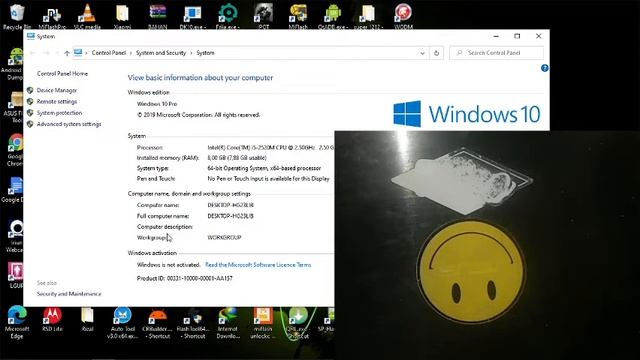Open Google Docs desktop shortcut
640x360 pixels.
(x=13, y=190)
